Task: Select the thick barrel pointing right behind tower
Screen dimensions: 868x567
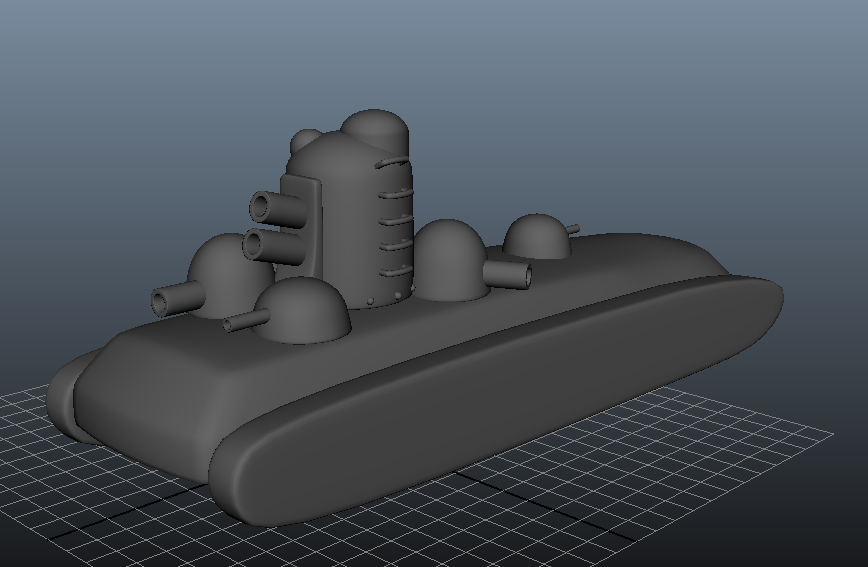Action: tap(508, 274)
